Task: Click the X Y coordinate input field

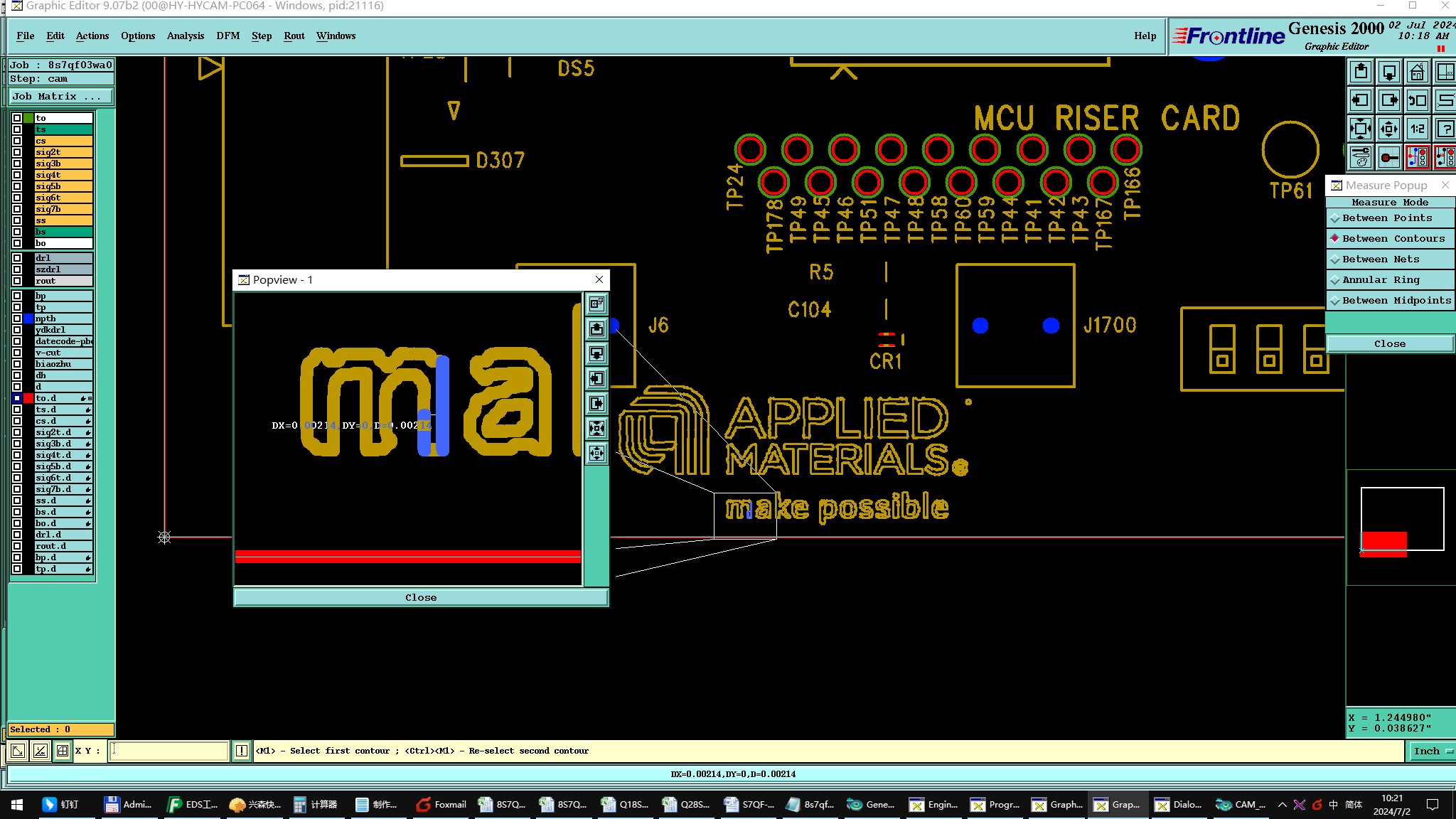Action: [x=168, y=751]
